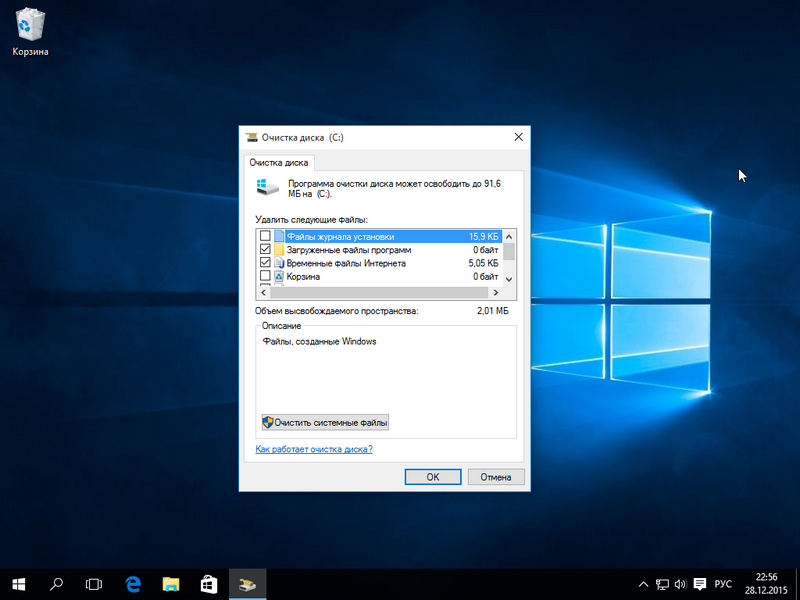
Task: Uncheck the Временные файлы Интернета checkbox
Action: pos(265,263)
